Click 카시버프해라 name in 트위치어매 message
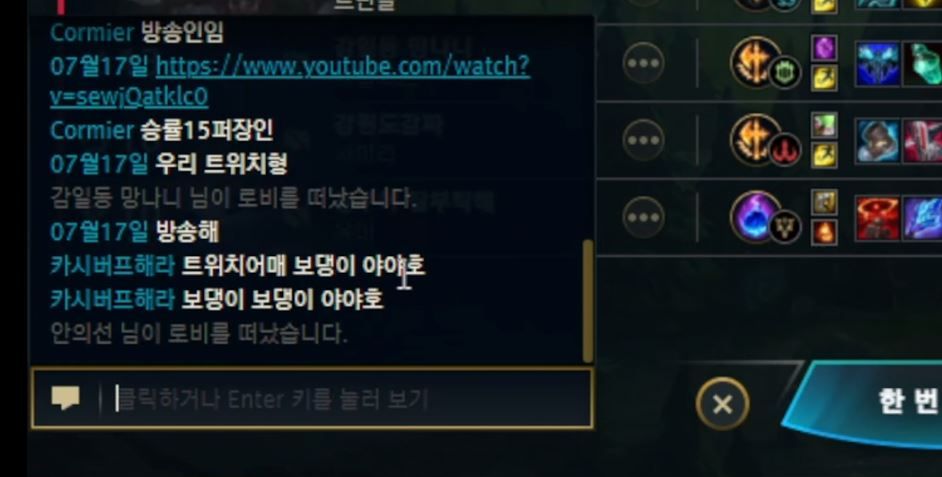This screenshot has height=477, width=942. tap(112, 265)
